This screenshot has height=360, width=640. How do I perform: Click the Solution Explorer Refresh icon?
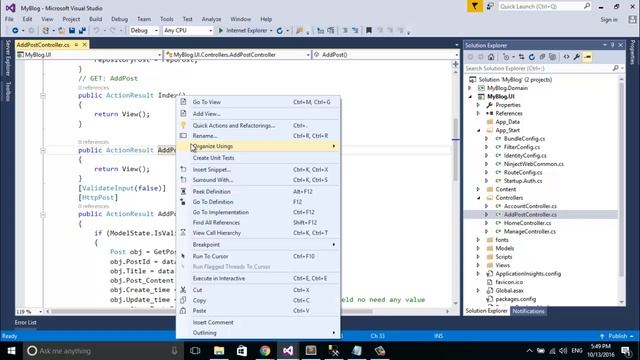[532, 57]
